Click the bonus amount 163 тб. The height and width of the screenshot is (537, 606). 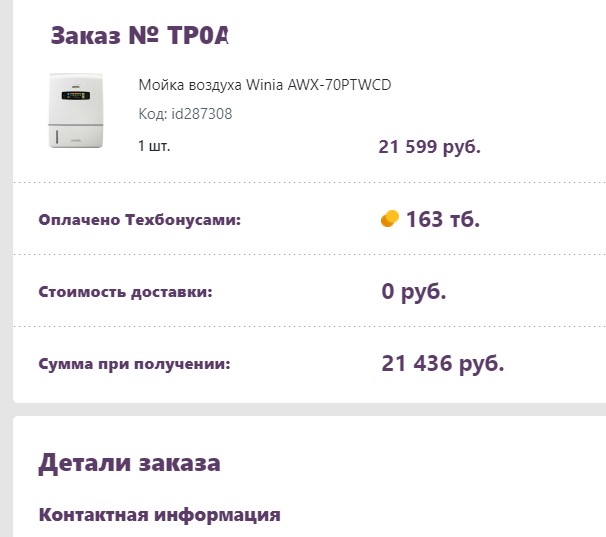[x=442, y=219]
